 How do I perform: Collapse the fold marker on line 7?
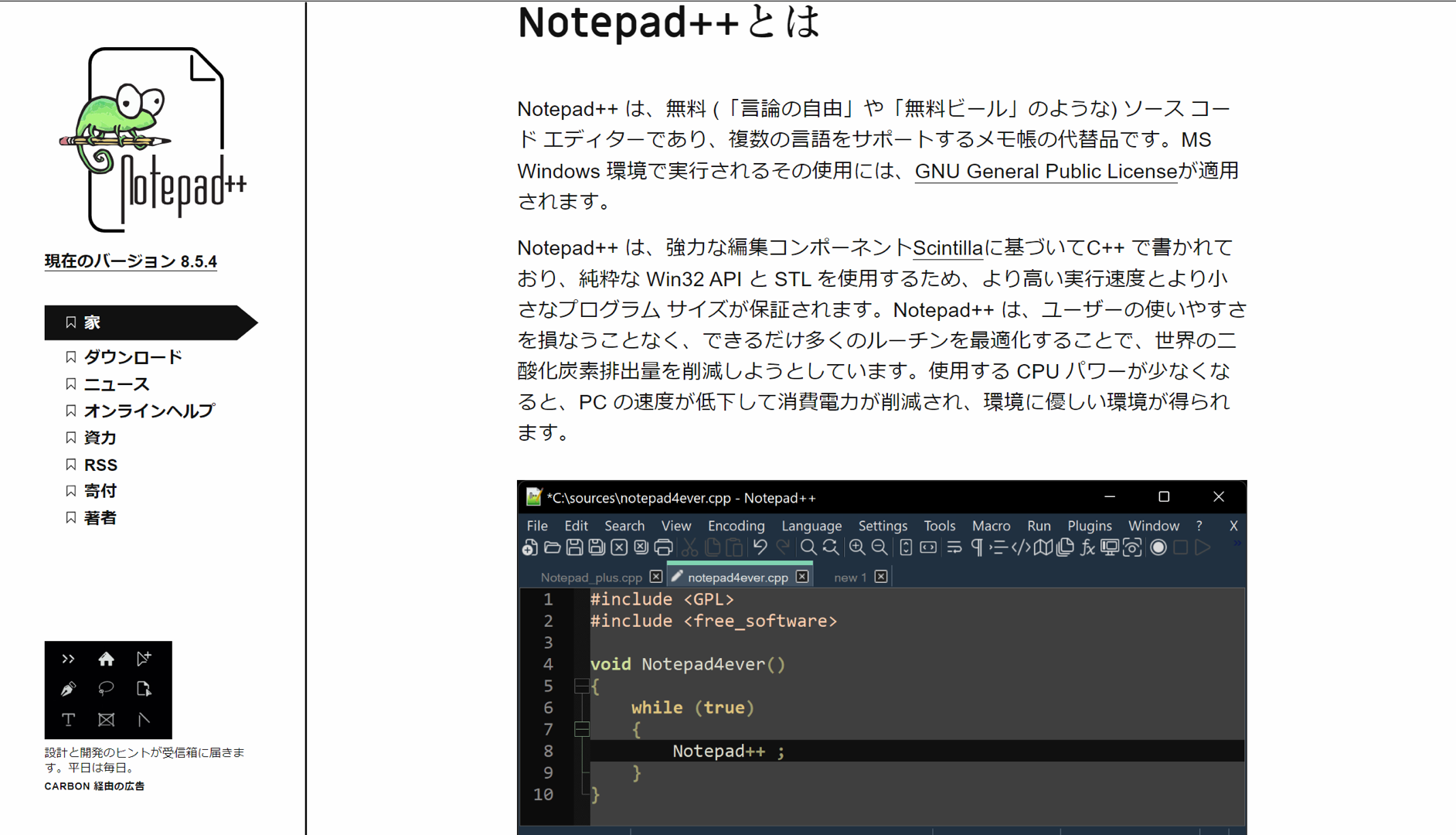[x=582, y=729]
